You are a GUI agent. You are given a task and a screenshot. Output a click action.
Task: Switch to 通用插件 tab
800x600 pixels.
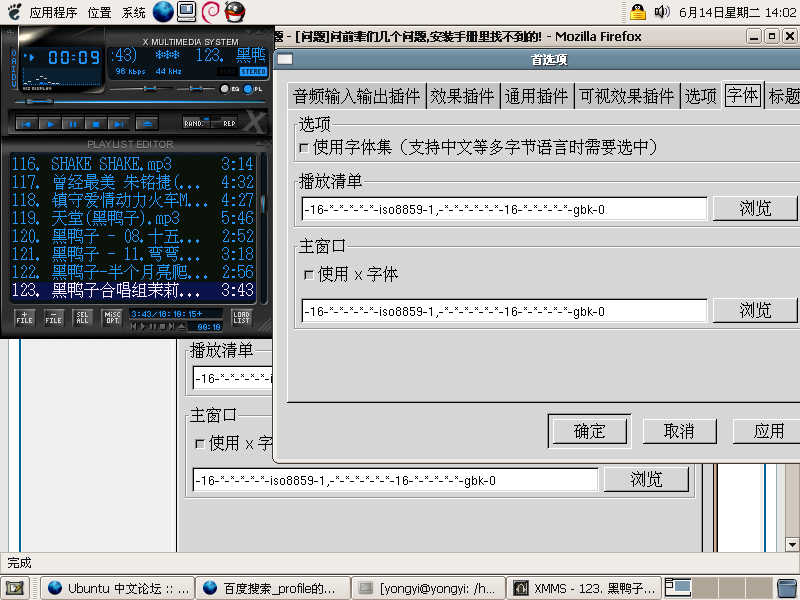pos(536,96)
